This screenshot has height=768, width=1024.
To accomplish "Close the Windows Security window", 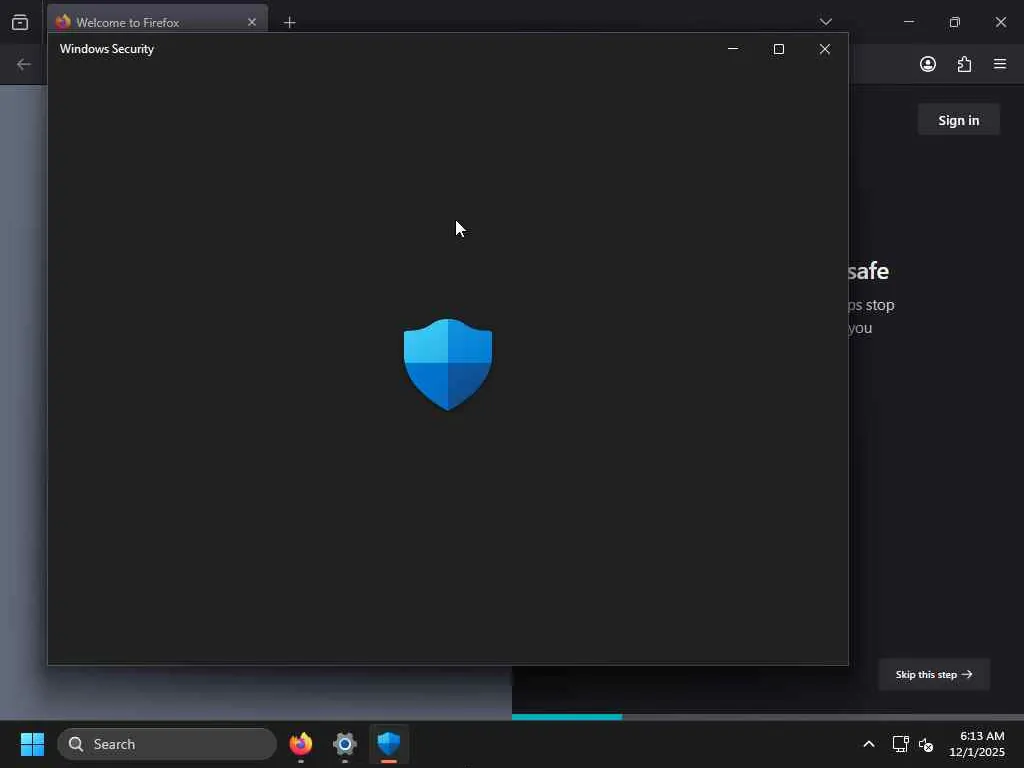I will tap(825, 49).
